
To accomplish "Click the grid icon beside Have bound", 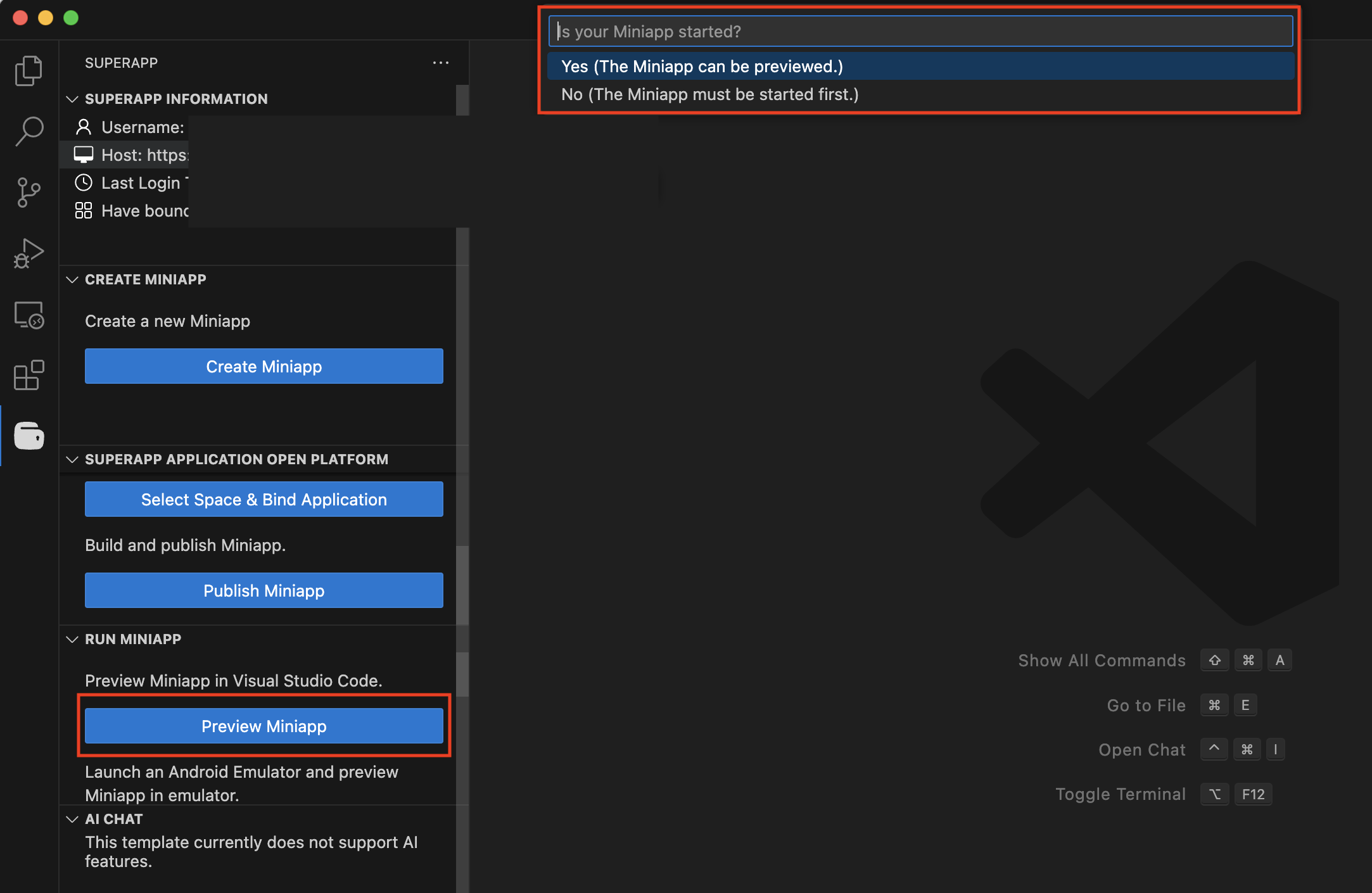I will pos(83,210).
